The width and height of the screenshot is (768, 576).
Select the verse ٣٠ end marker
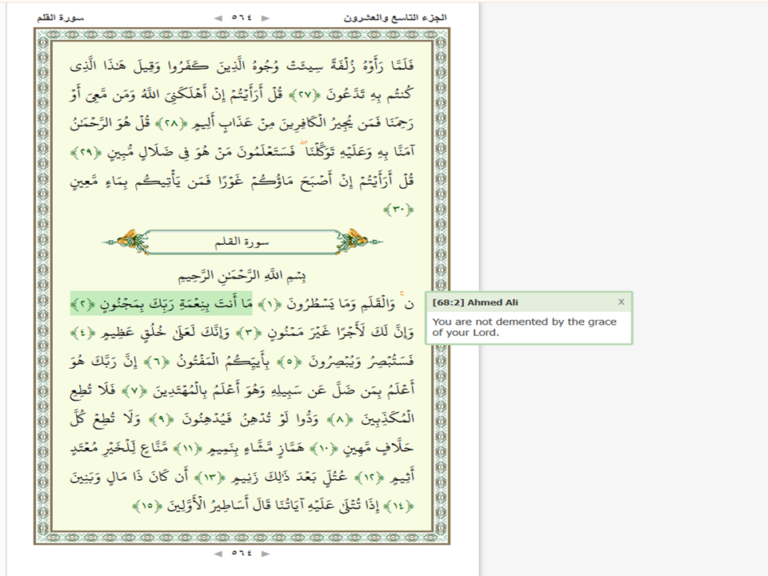(x=399, y=210)
